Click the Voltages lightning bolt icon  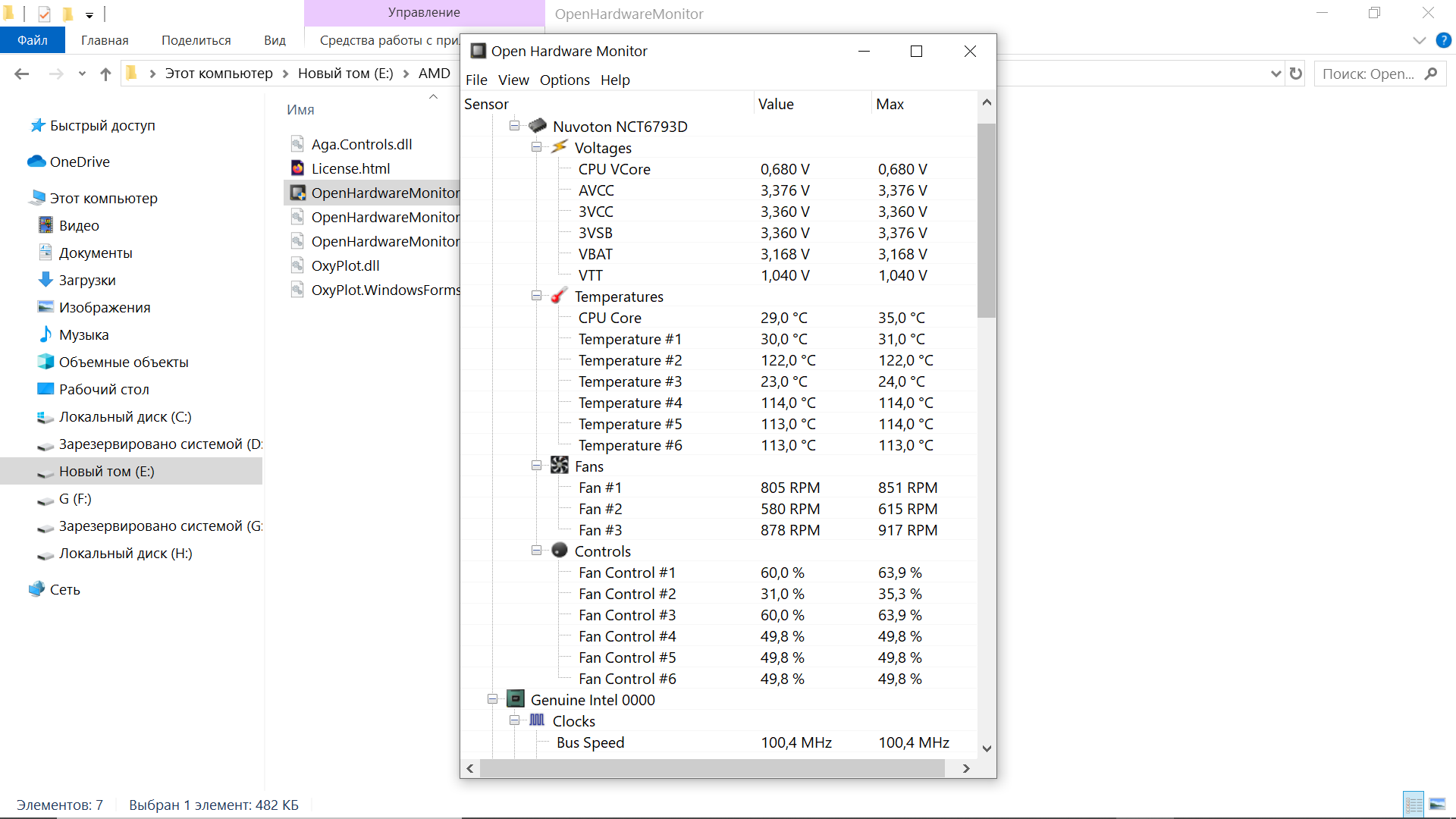coord(560,147)
